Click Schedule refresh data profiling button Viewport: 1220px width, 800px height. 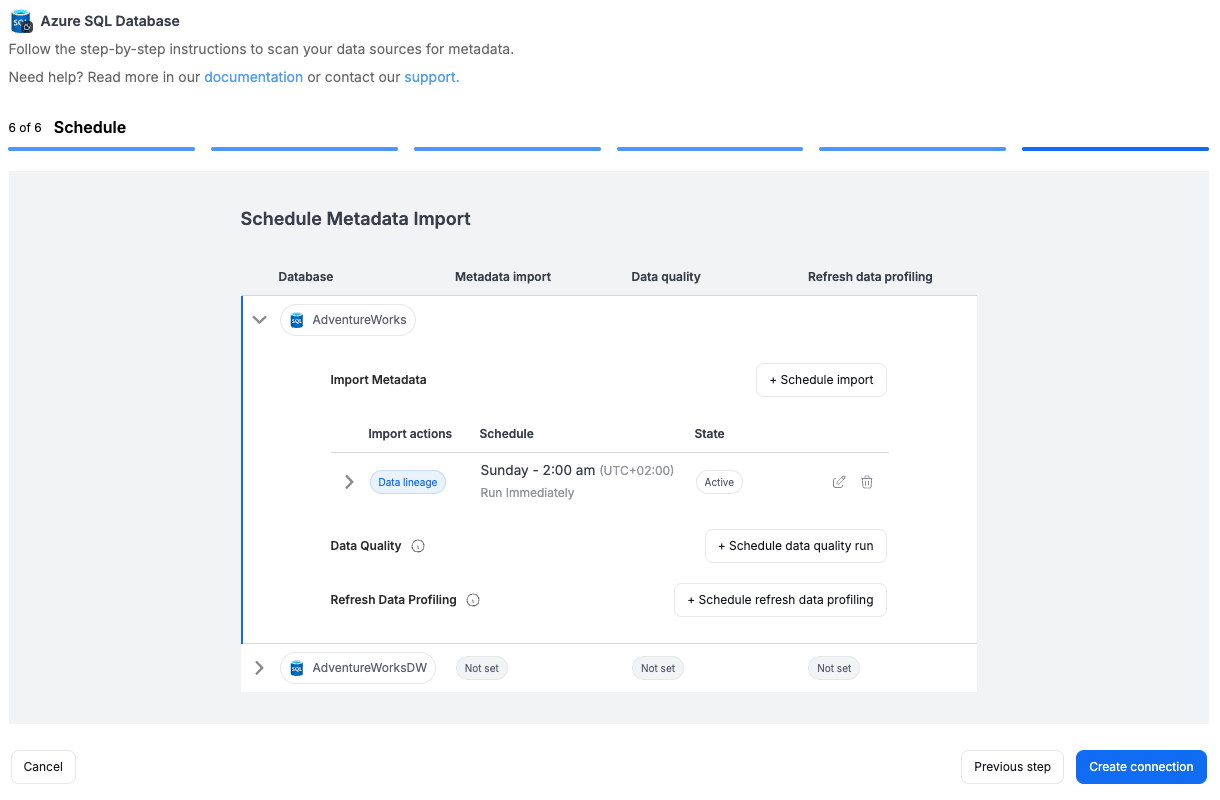point(780,600)
